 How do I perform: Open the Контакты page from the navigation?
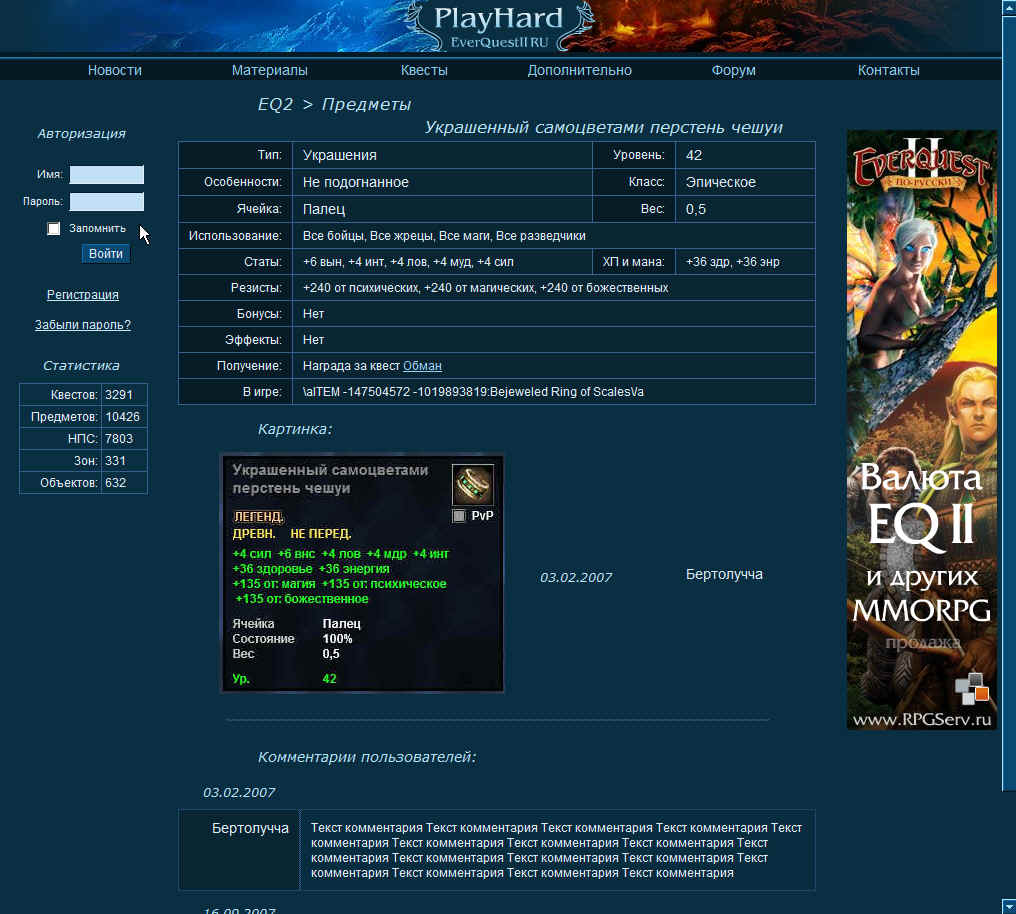point(888,70)
